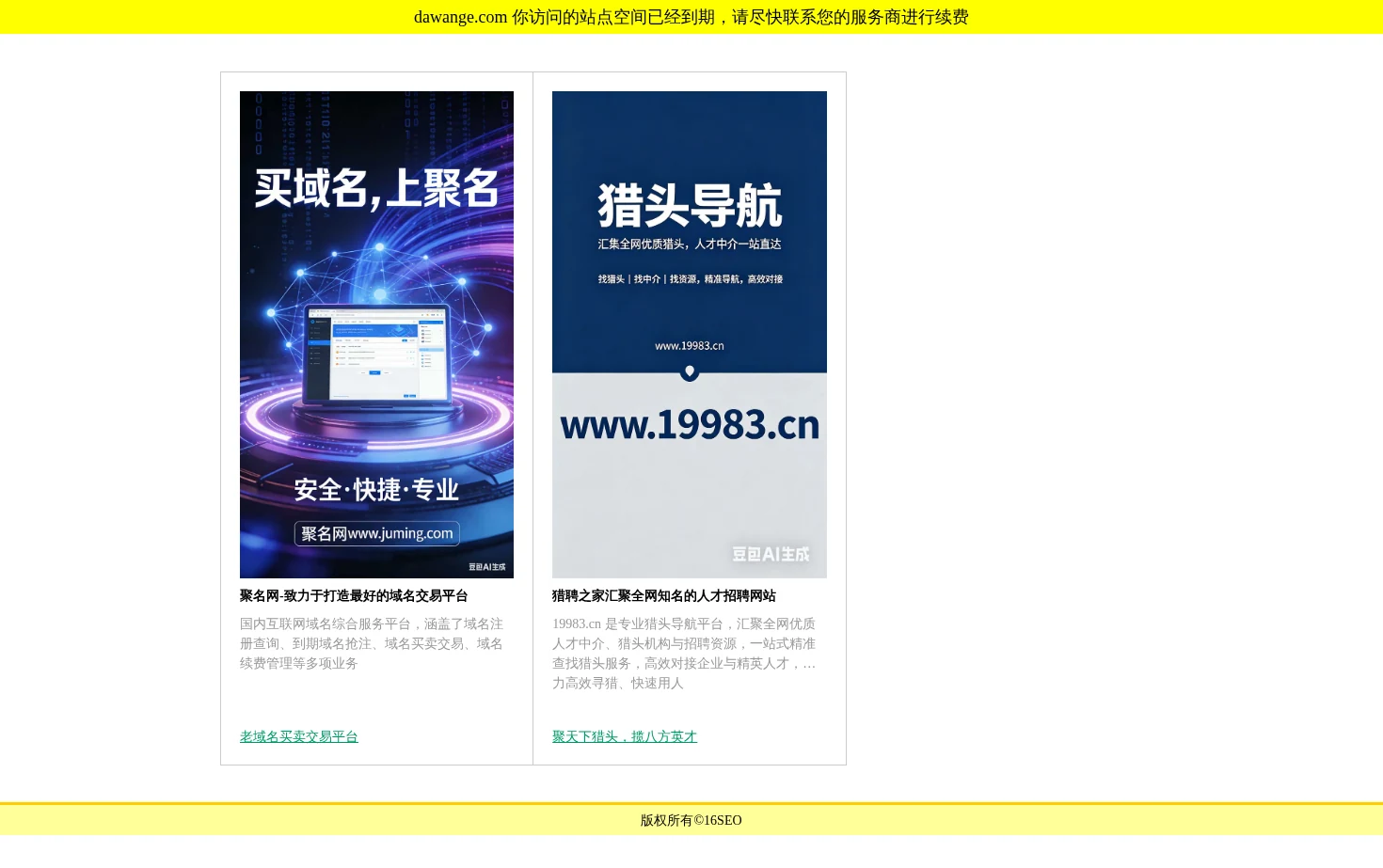The height and width of the screenshot is (868, 1383).
Task: Click description starting 国内互联网域名综合服务平台
Action: tap(373, 644)
